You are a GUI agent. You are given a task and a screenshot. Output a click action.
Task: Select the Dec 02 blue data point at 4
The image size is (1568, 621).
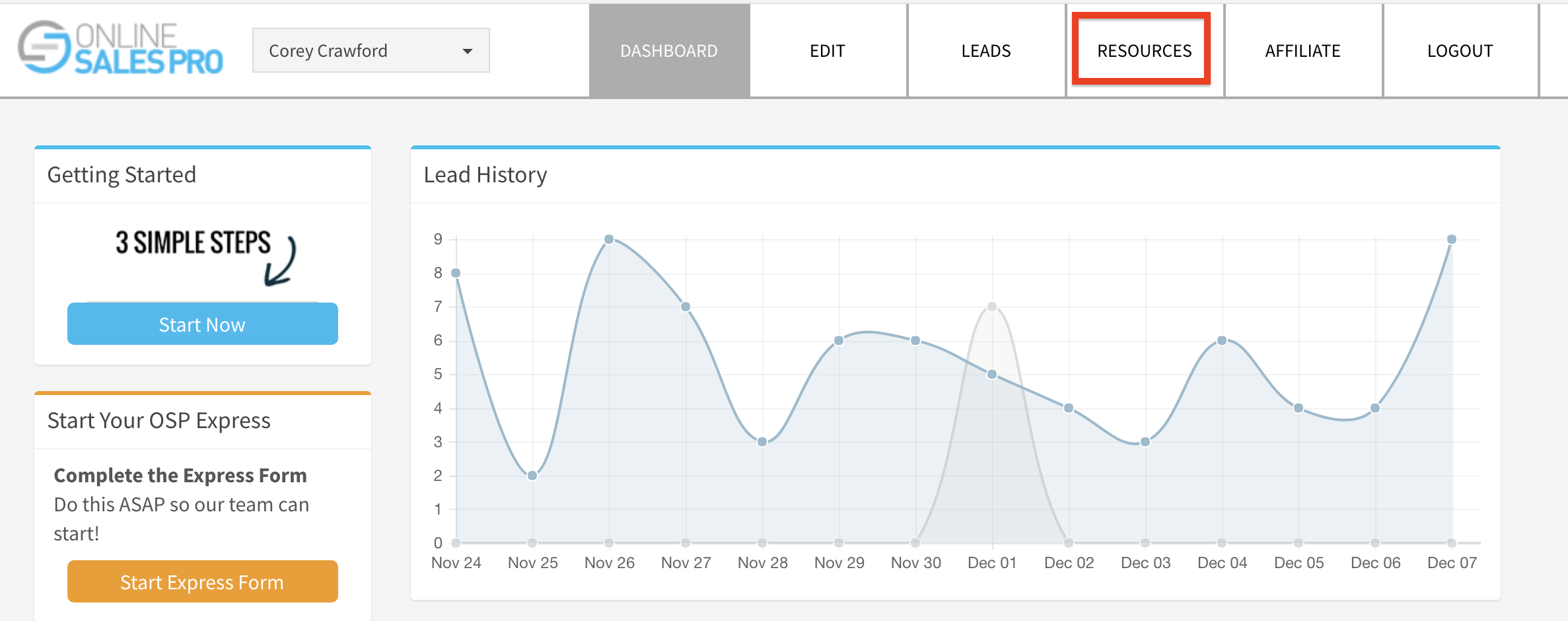[1069, 408]
